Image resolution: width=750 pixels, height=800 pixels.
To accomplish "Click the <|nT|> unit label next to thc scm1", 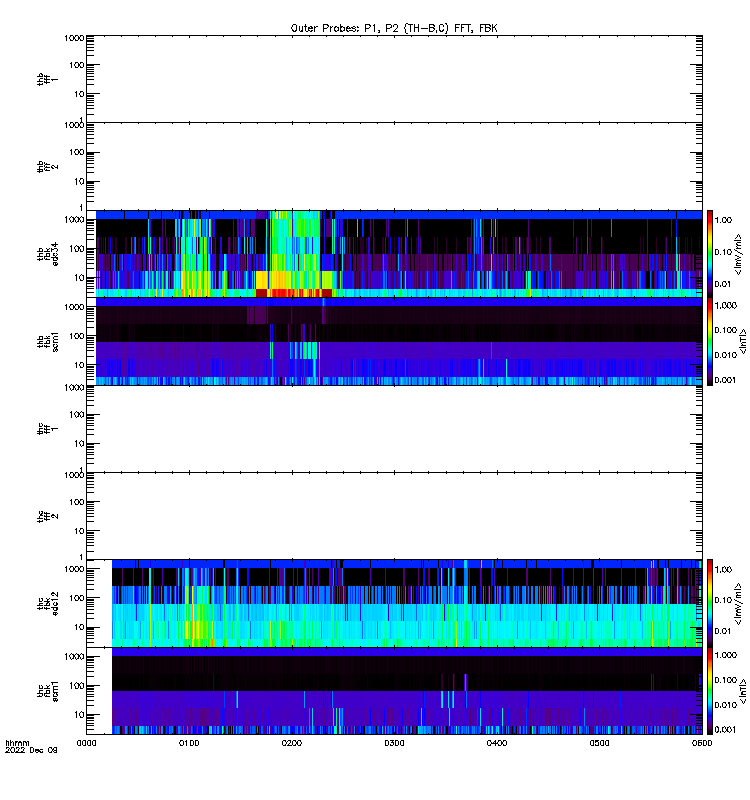I will (x=742, y=691).
